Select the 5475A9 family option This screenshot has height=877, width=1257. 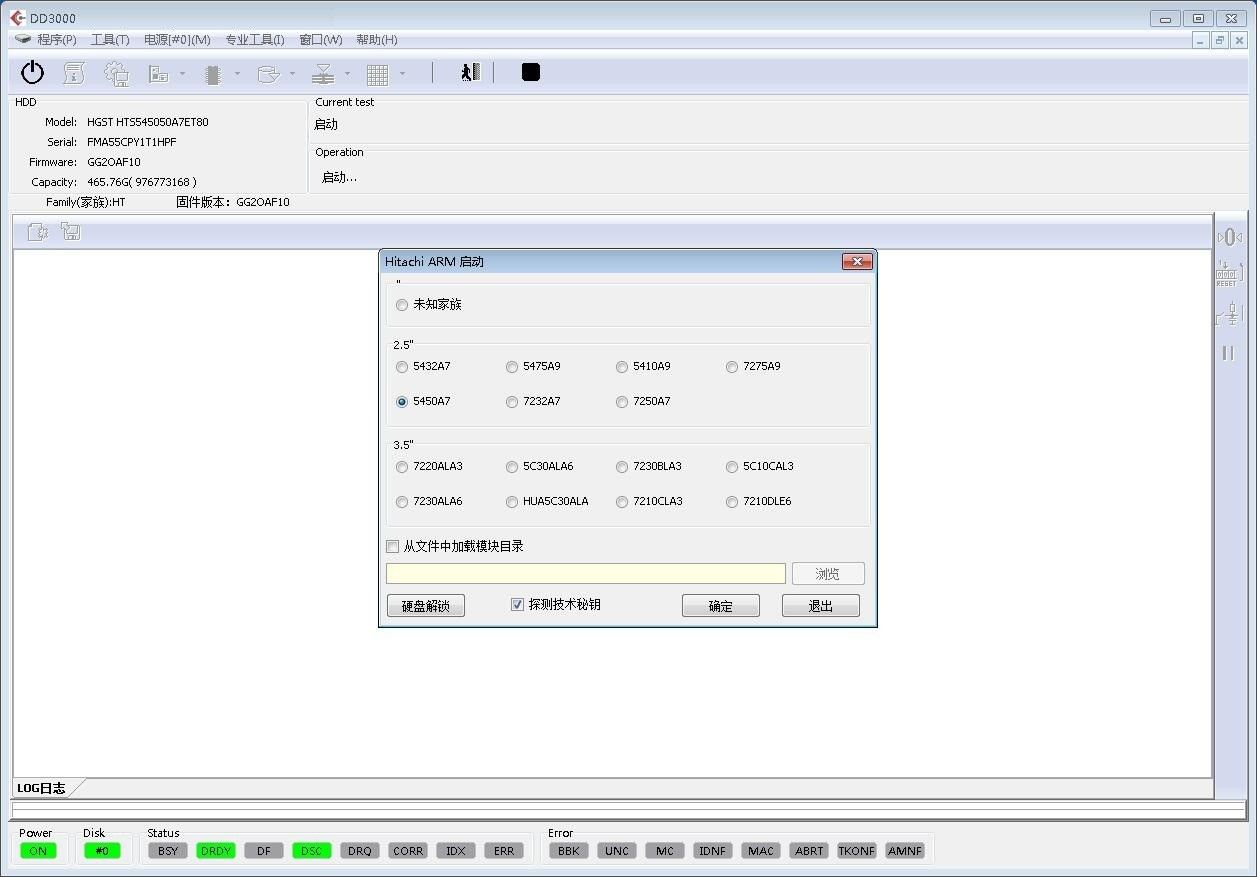[512, 367]
